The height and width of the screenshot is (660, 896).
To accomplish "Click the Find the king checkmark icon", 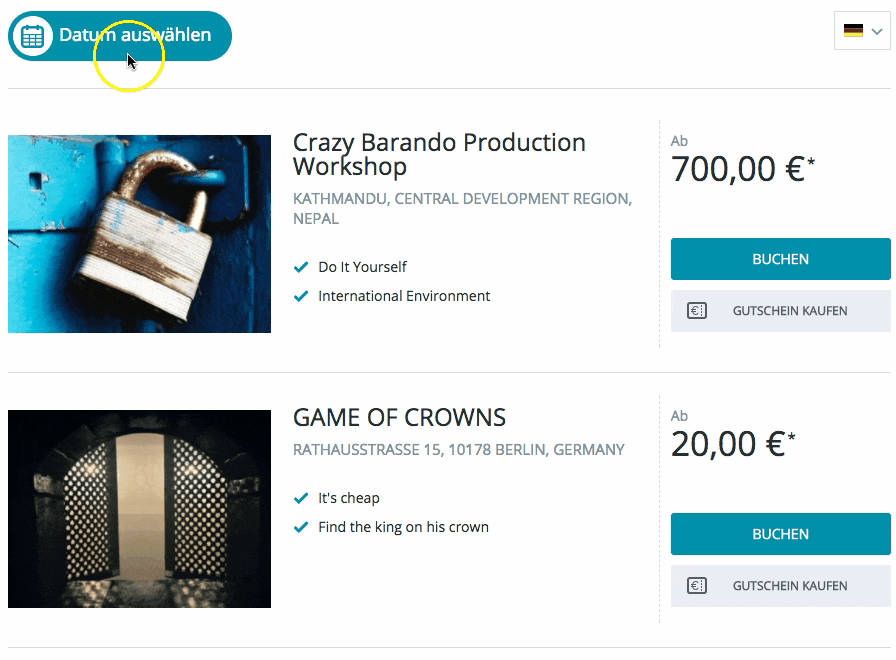I will (x=301, y=527).
